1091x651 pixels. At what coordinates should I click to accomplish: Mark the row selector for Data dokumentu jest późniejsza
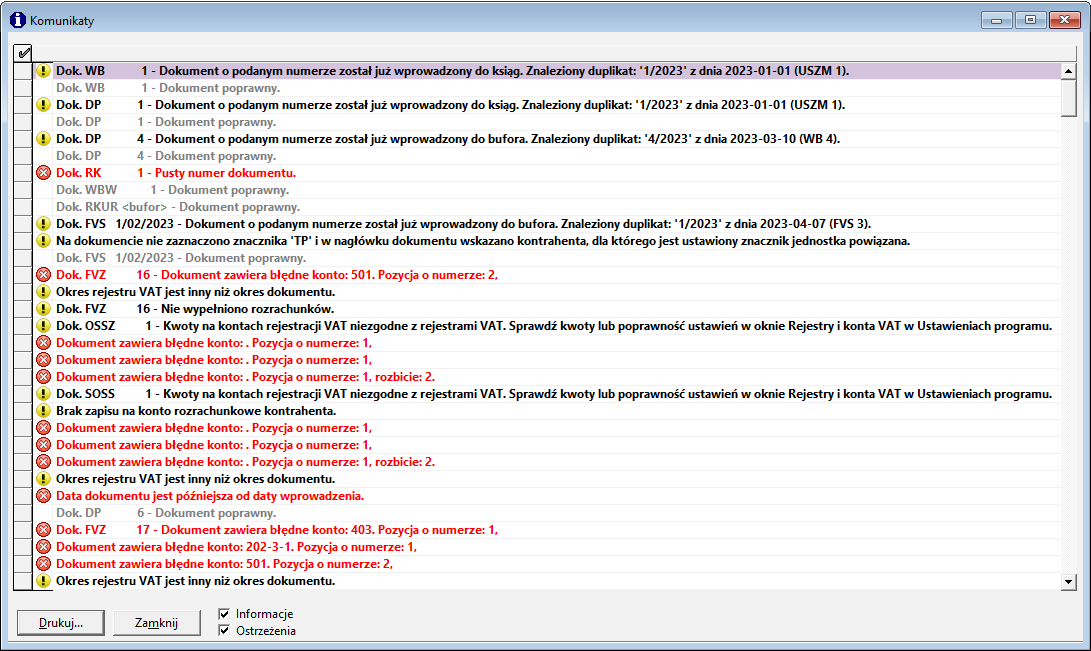coord(23,496)
